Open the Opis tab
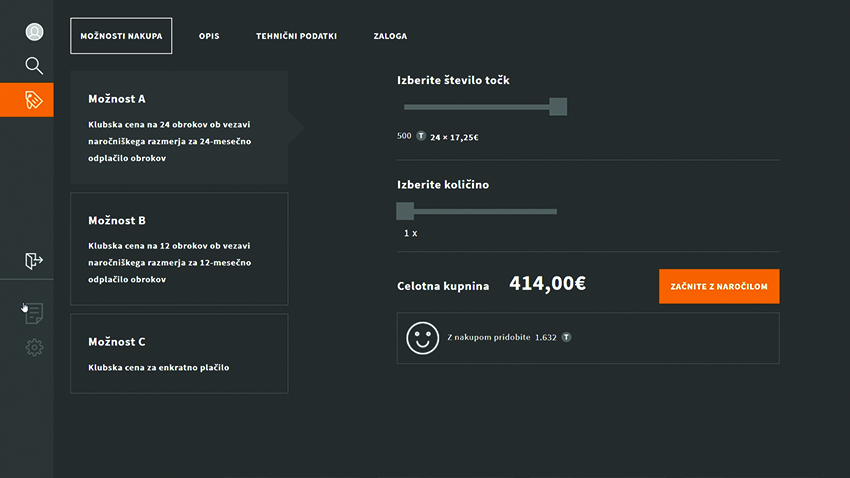 point(209,36)
